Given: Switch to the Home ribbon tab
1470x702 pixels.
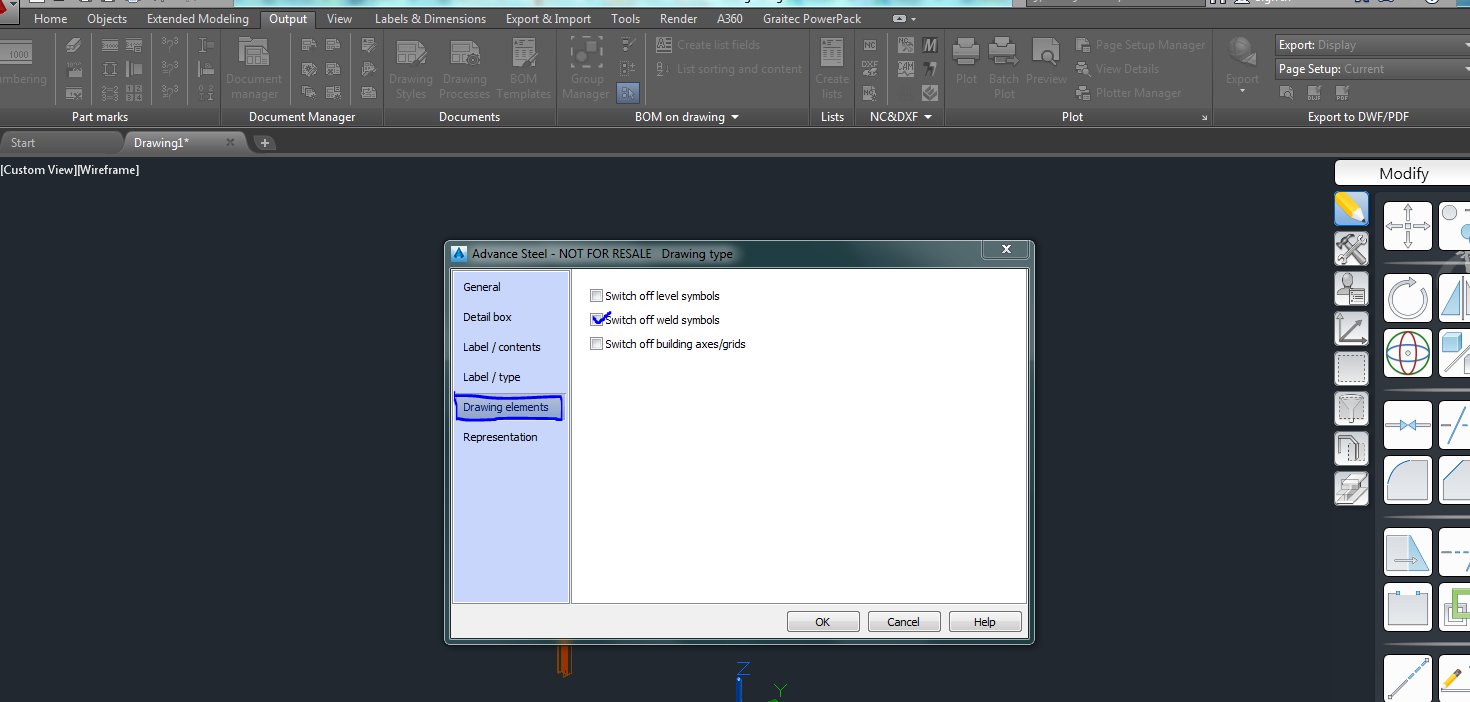Looking at the screenshot, I should click(x=51, y=19).
